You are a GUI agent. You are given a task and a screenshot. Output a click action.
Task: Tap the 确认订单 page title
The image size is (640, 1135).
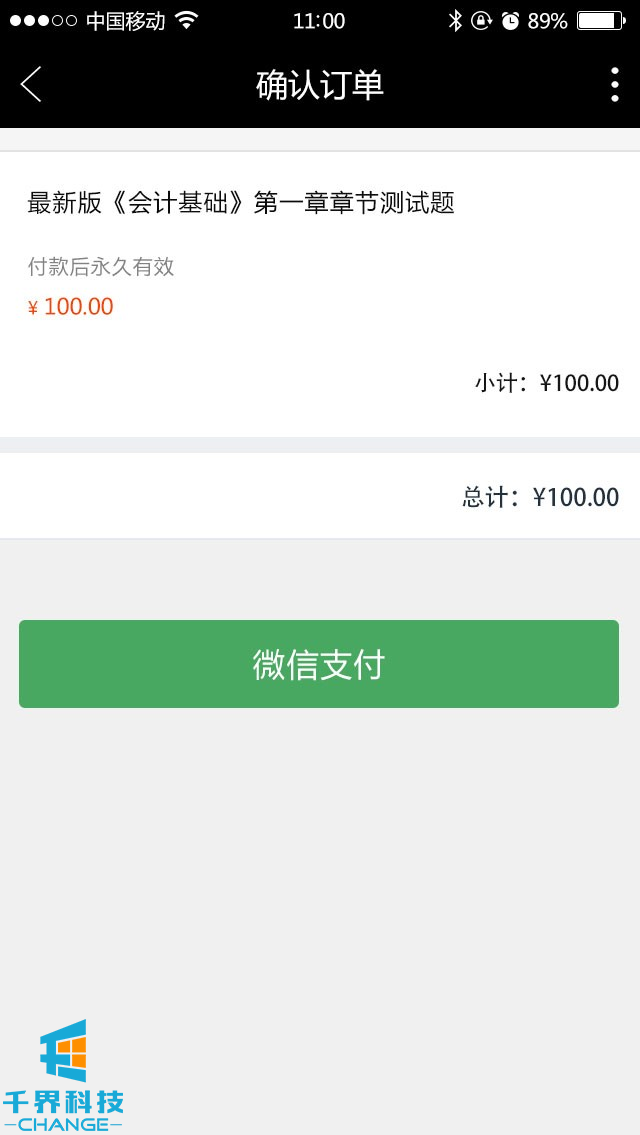pos(320,85)
